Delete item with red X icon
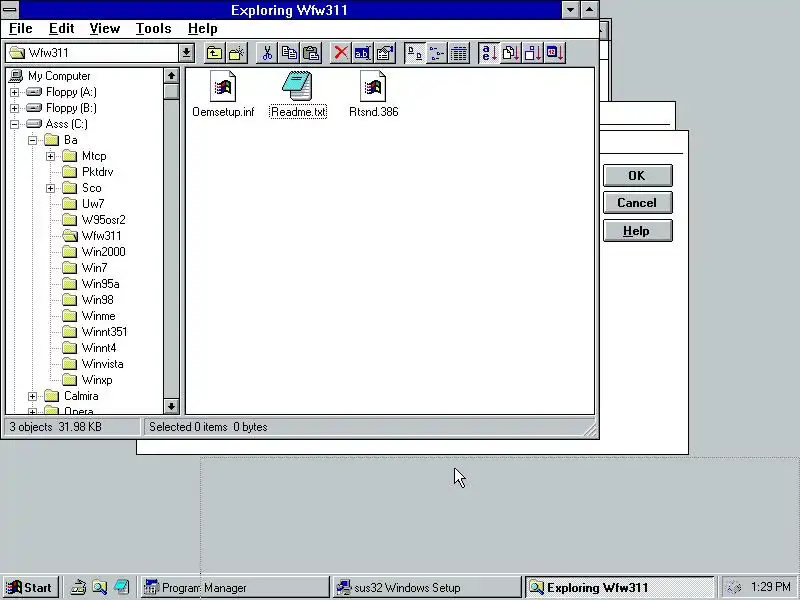This screenshot has height=600, width=800. pos(341,53)
